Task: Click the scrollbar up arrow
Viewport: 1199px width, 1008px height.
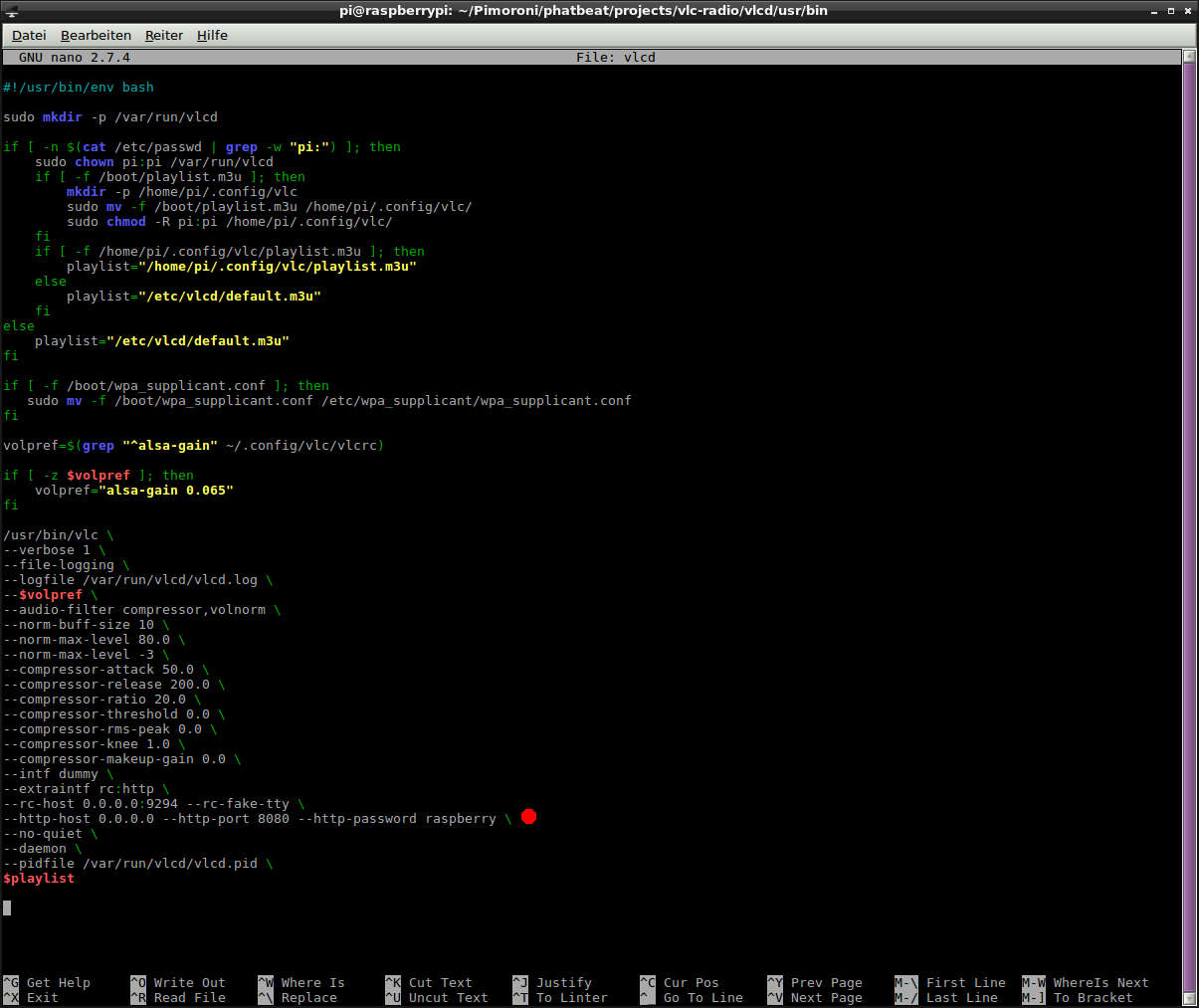Action: [x=1189, y=57]
